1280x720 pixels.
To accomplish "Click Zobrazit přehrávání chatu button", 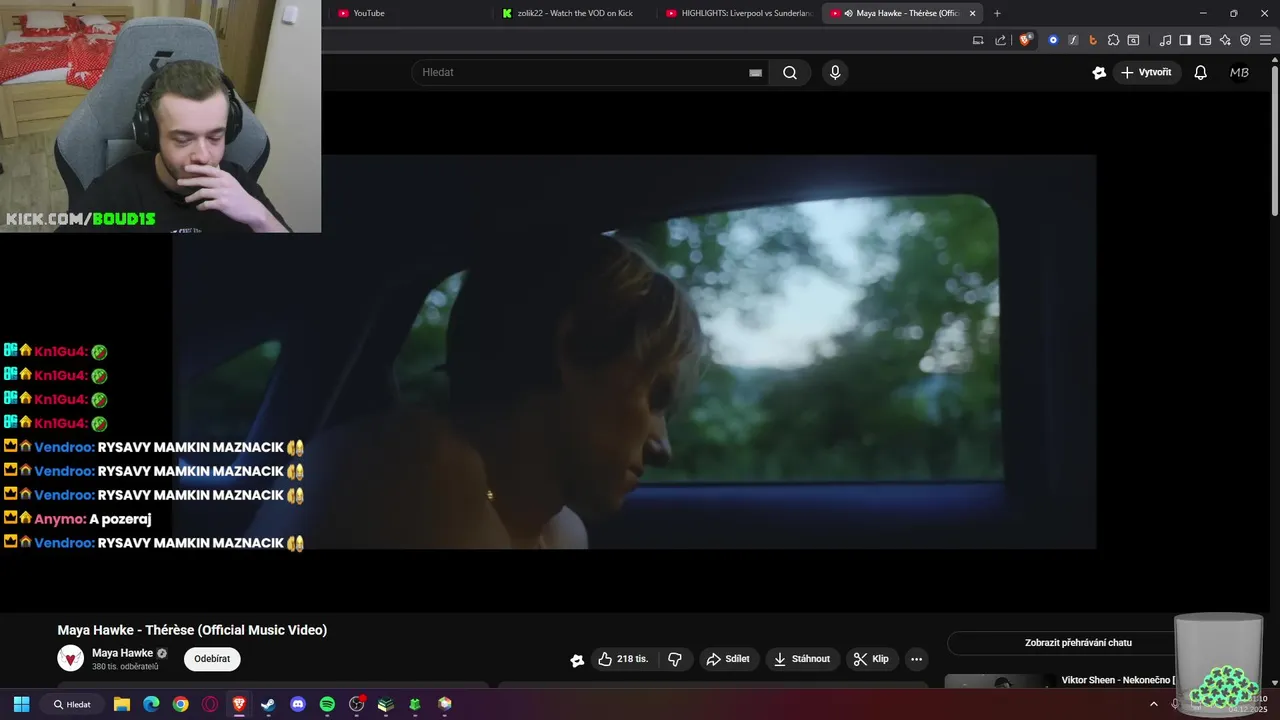I will [1078, 643].
